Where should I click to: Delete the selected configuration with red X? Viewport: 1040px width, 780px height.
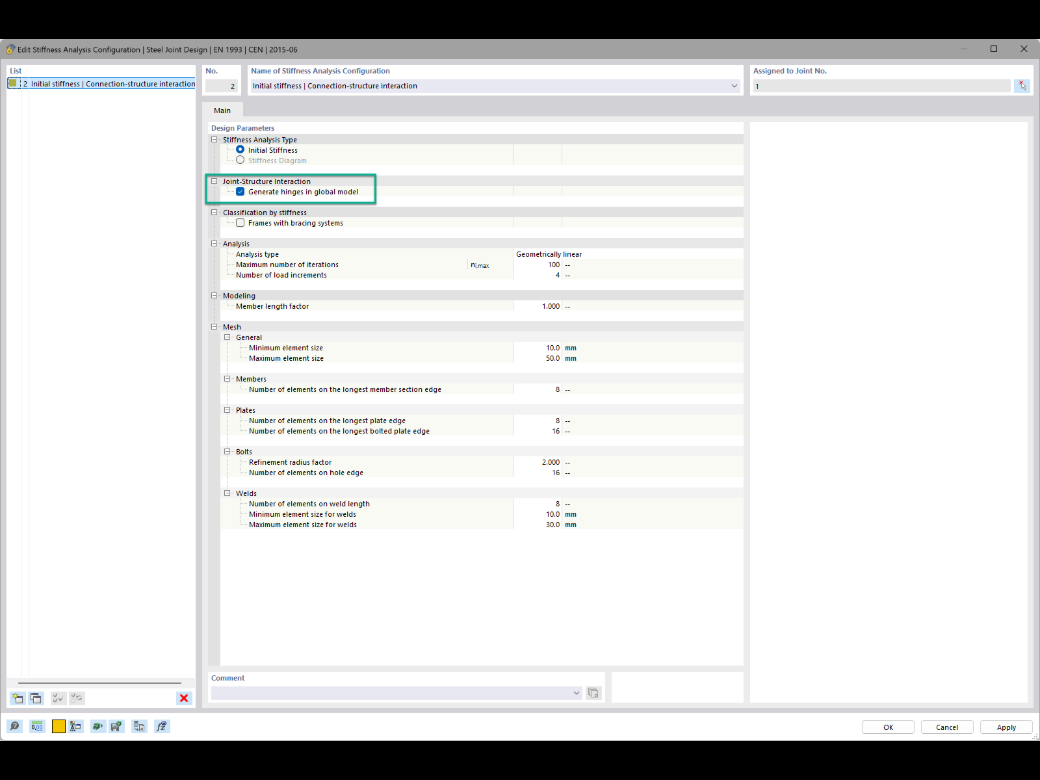point(184,698)
